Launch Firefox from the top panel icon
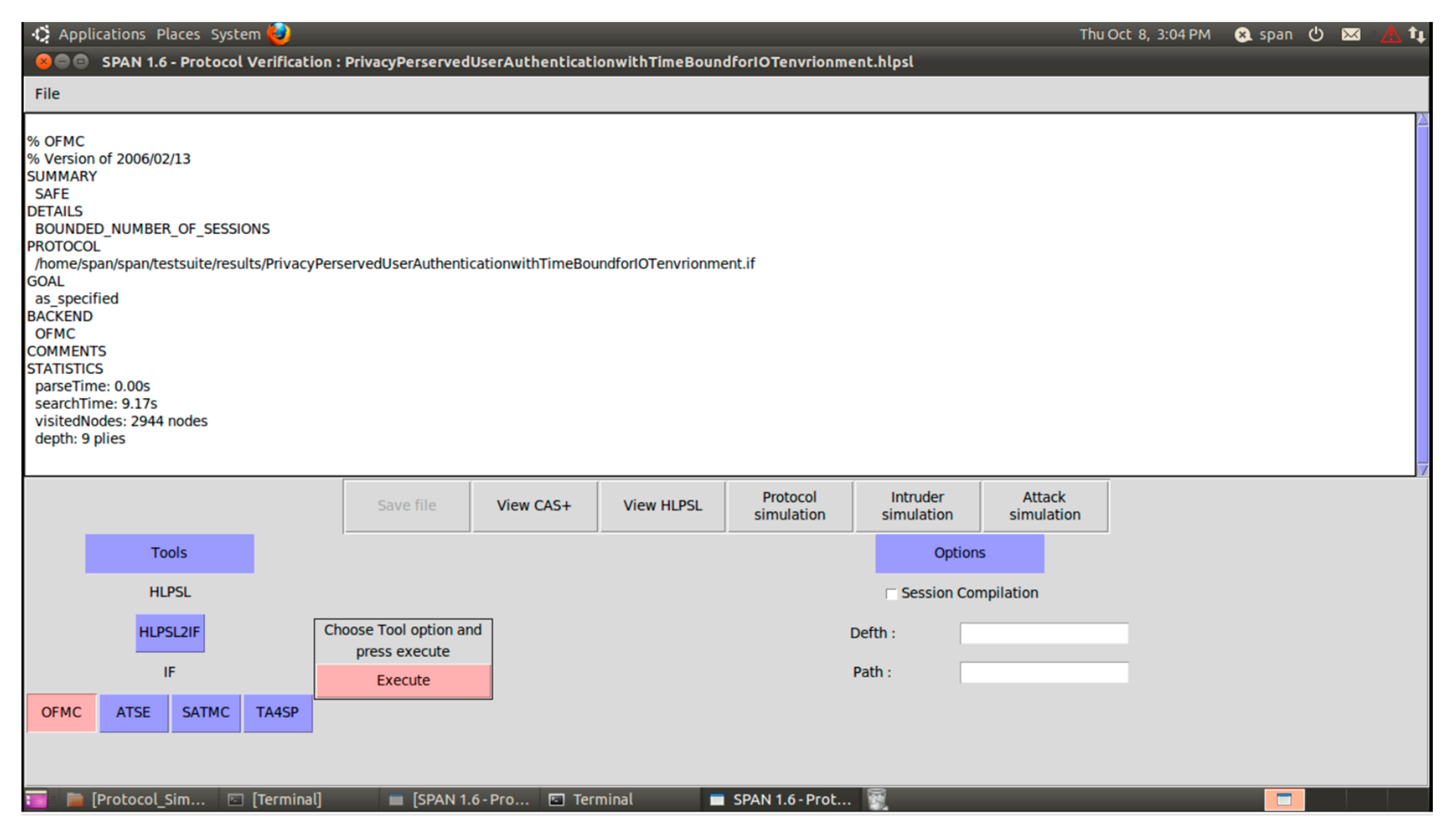1456x834 pixels. pyautogui.click(x=279, y=34)
